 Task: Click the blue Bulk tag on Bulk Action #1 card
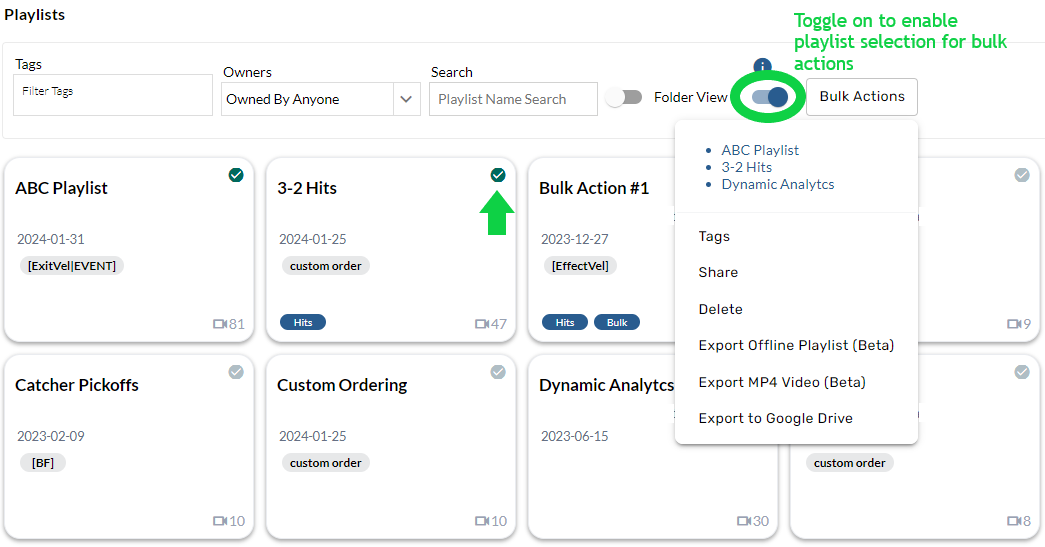click(617, 322)
